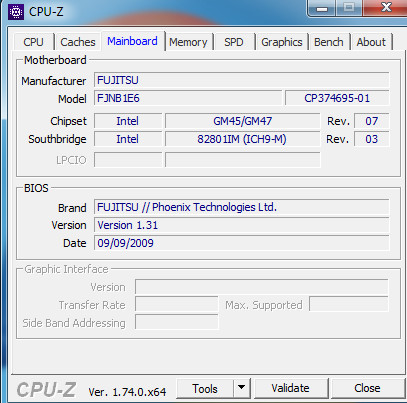
Task: Click the CP374695-01 model revision field
Action: (337, 98)
